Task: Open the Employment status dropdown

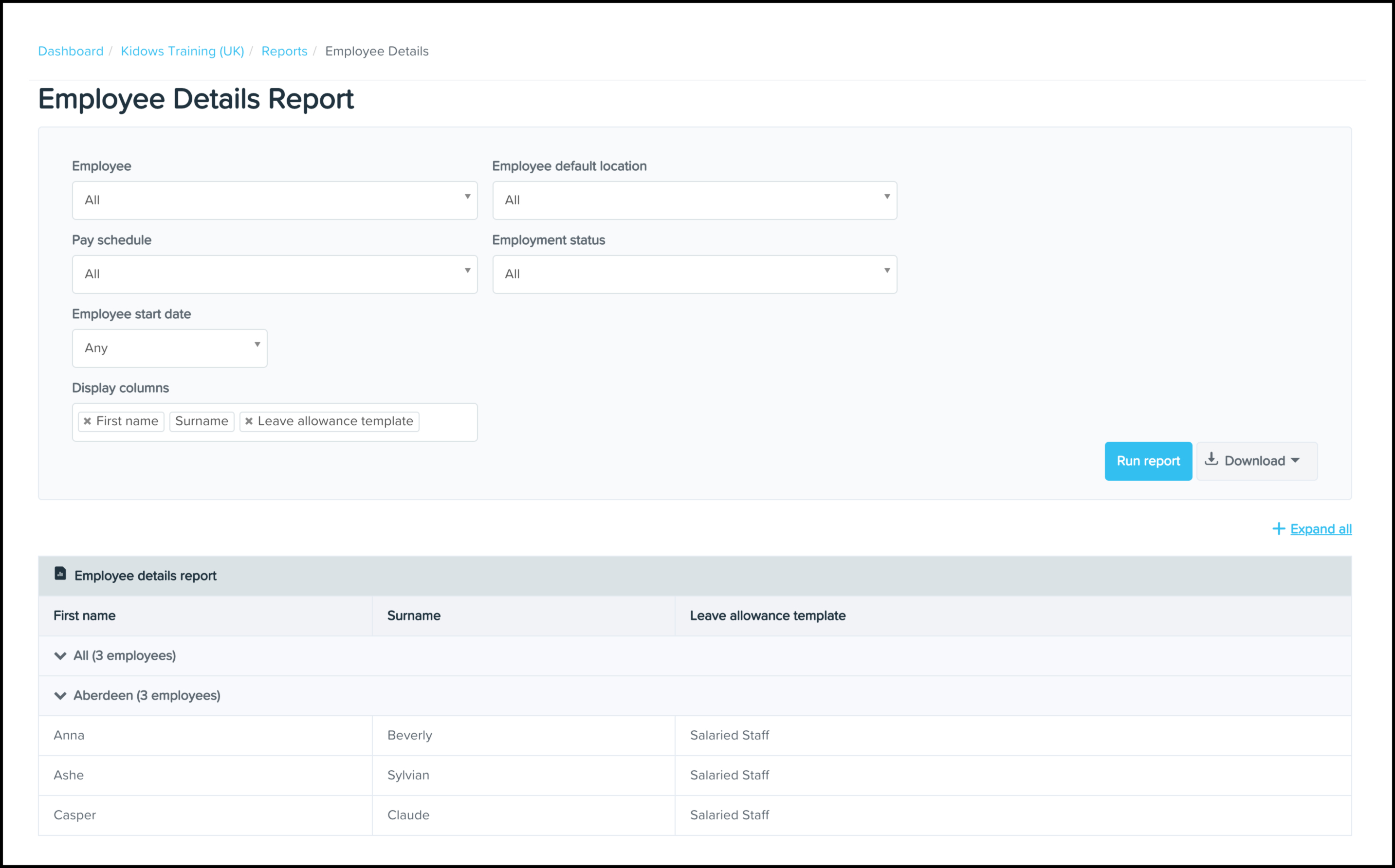Action: point(695,274)
